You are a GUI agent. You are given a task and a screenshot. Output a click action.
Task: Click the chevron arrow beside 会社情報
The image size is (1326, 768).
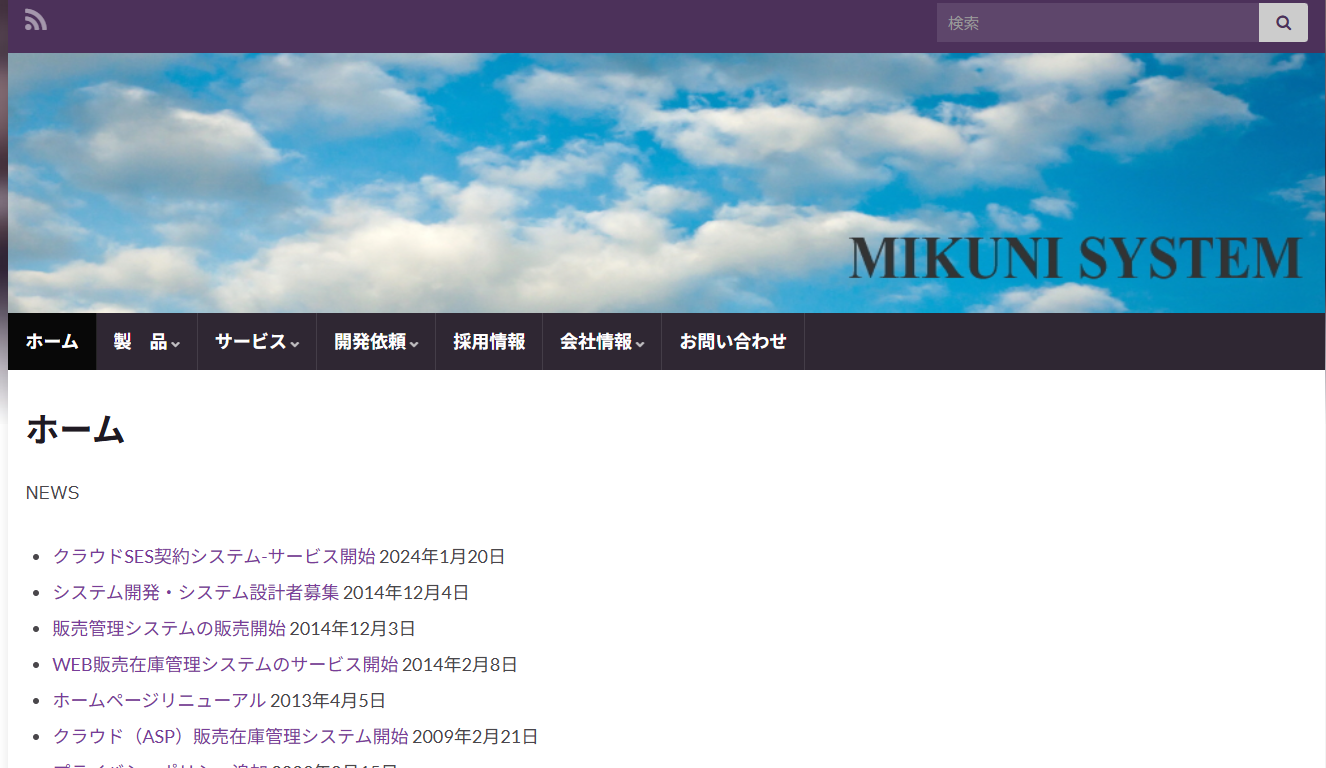(x=640, y=345)
